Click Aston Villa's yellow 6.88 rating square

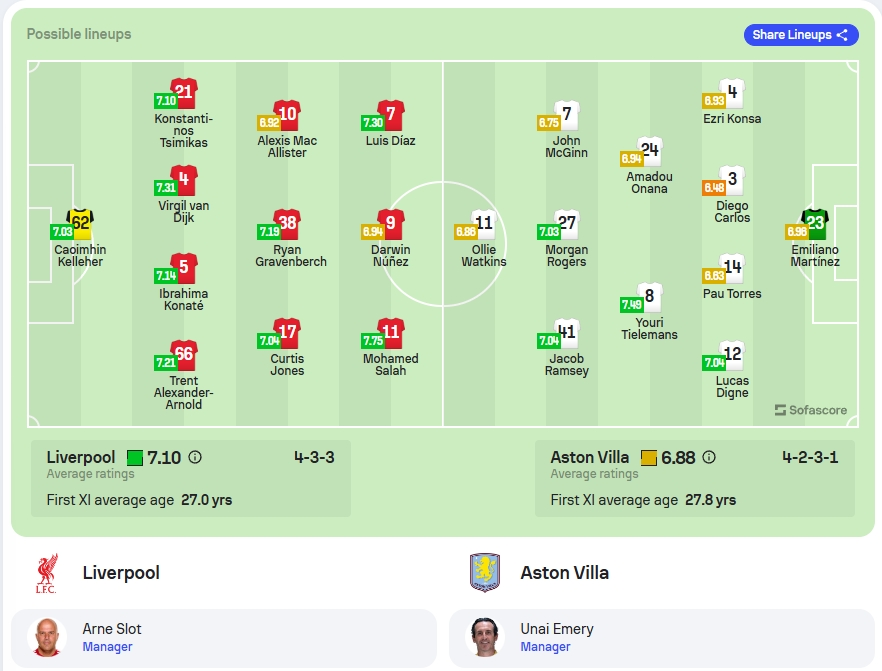point(649,458)
